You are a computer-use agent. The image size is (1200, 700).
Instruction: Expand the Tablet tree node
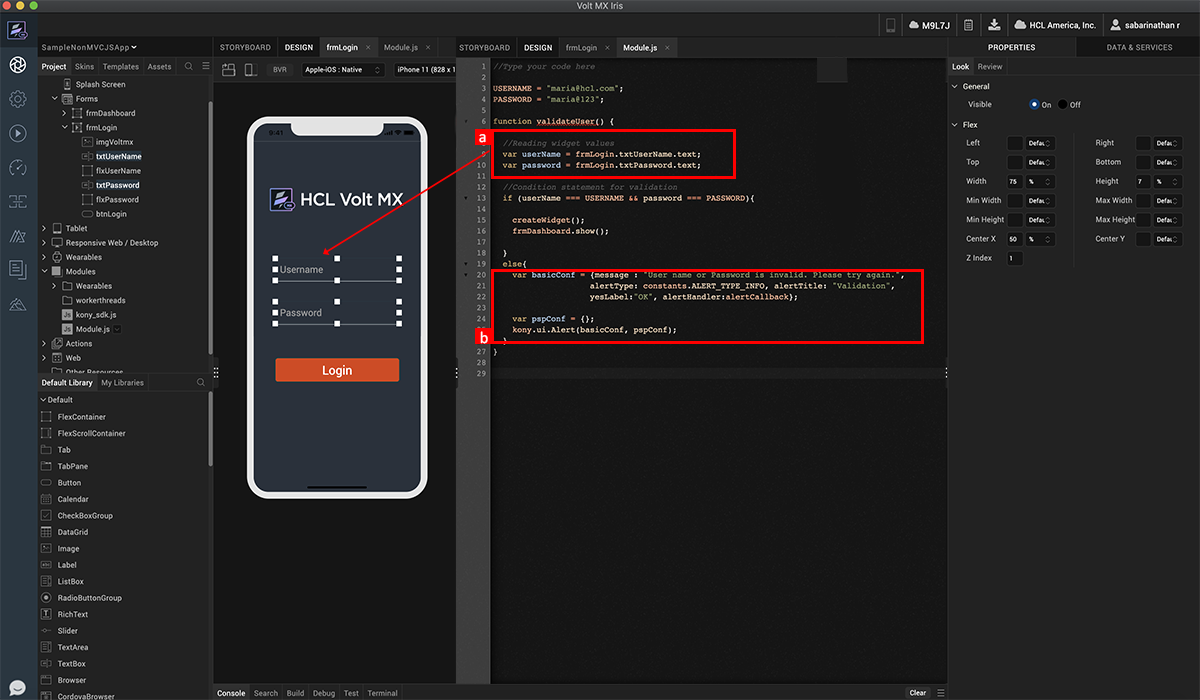[x=44, y=228]
